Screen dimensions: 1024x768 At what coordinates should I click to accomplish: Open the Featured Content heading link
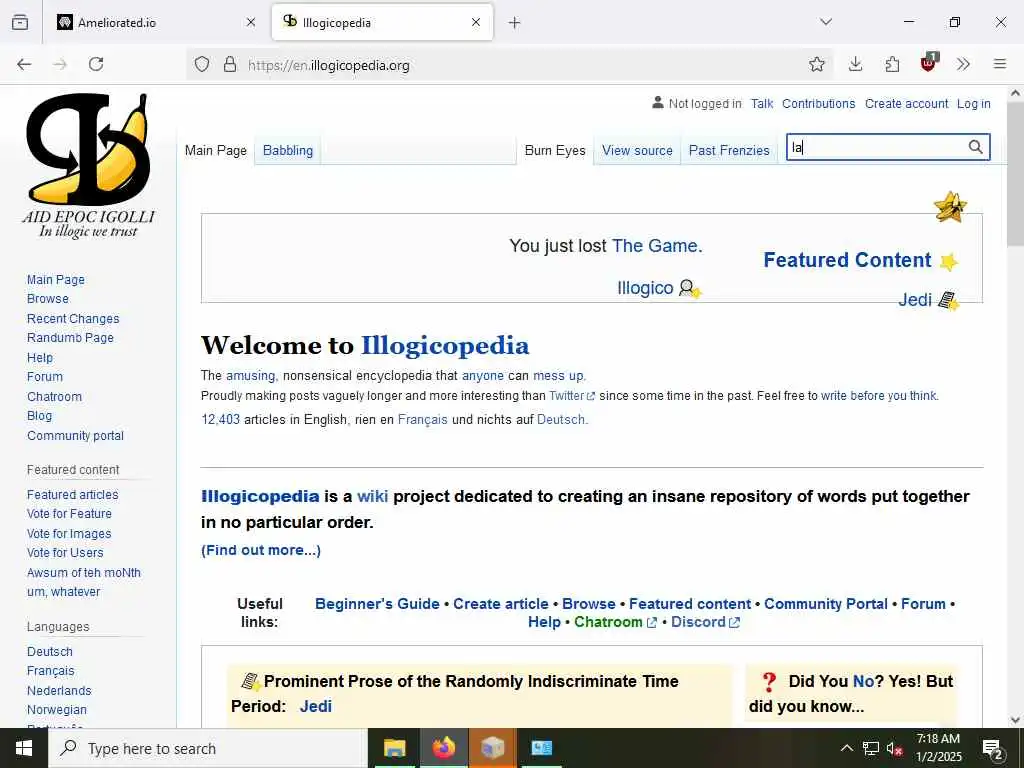(x=847, y=260)
